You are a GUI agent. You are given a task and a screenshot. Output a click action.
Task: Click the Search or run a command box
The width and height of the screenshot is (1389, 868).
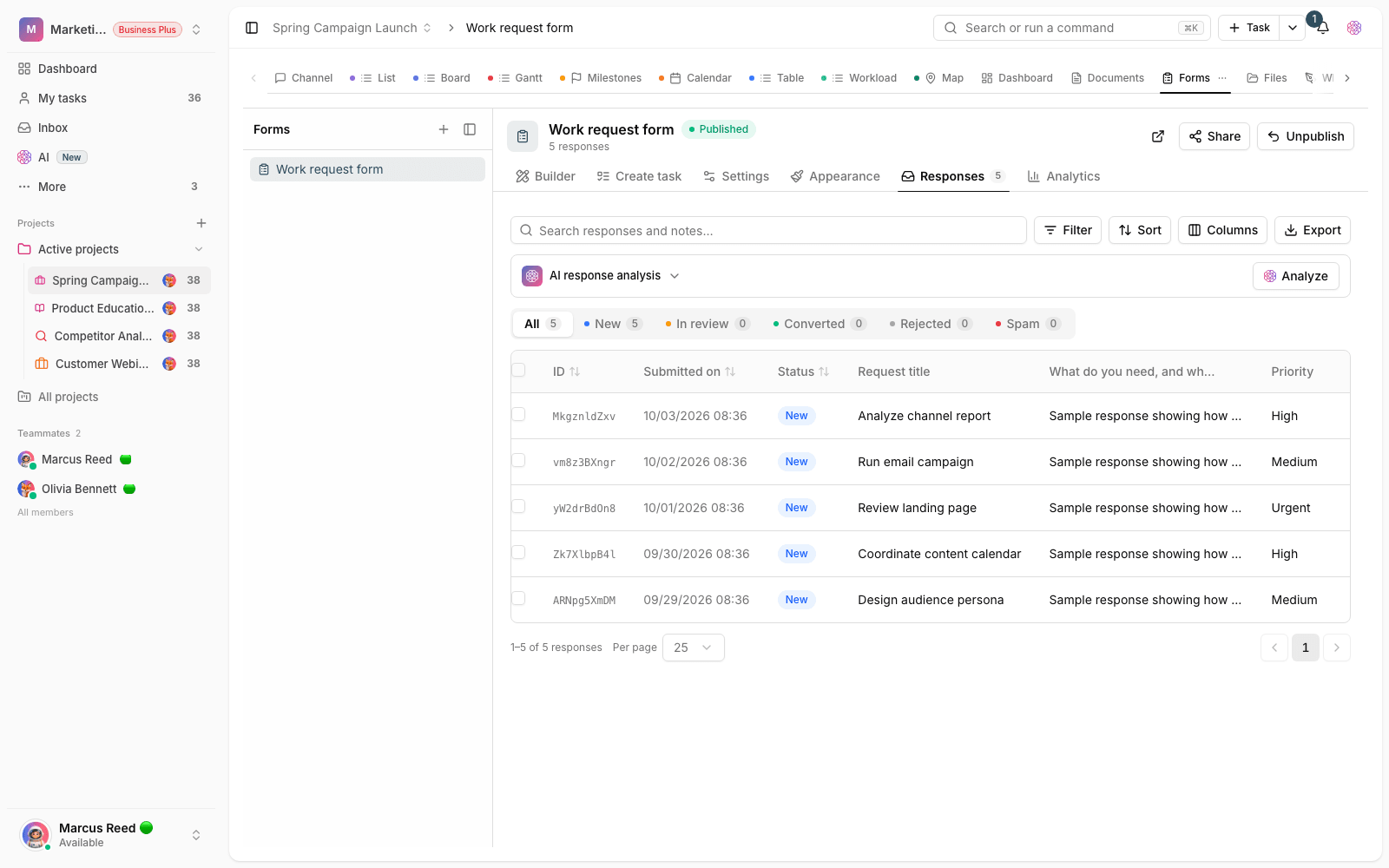(x=1072, y=28)
